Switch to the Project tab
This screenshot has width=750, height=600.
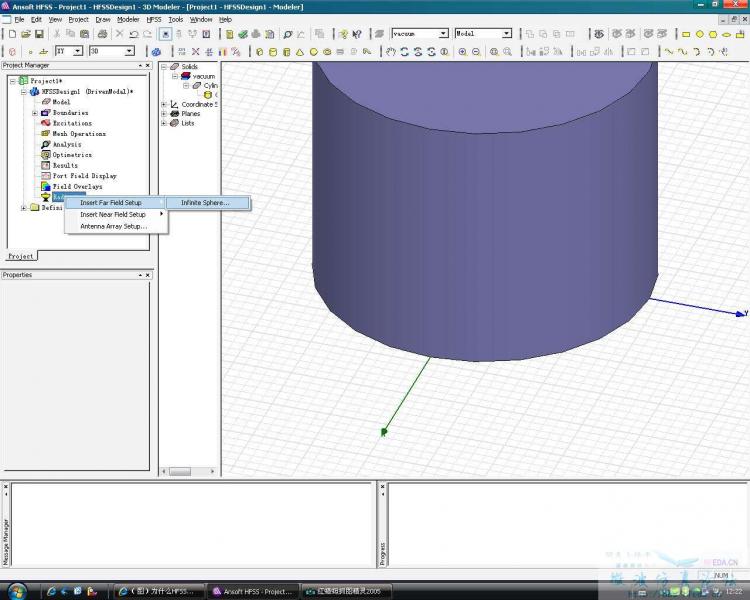(21, 256)
